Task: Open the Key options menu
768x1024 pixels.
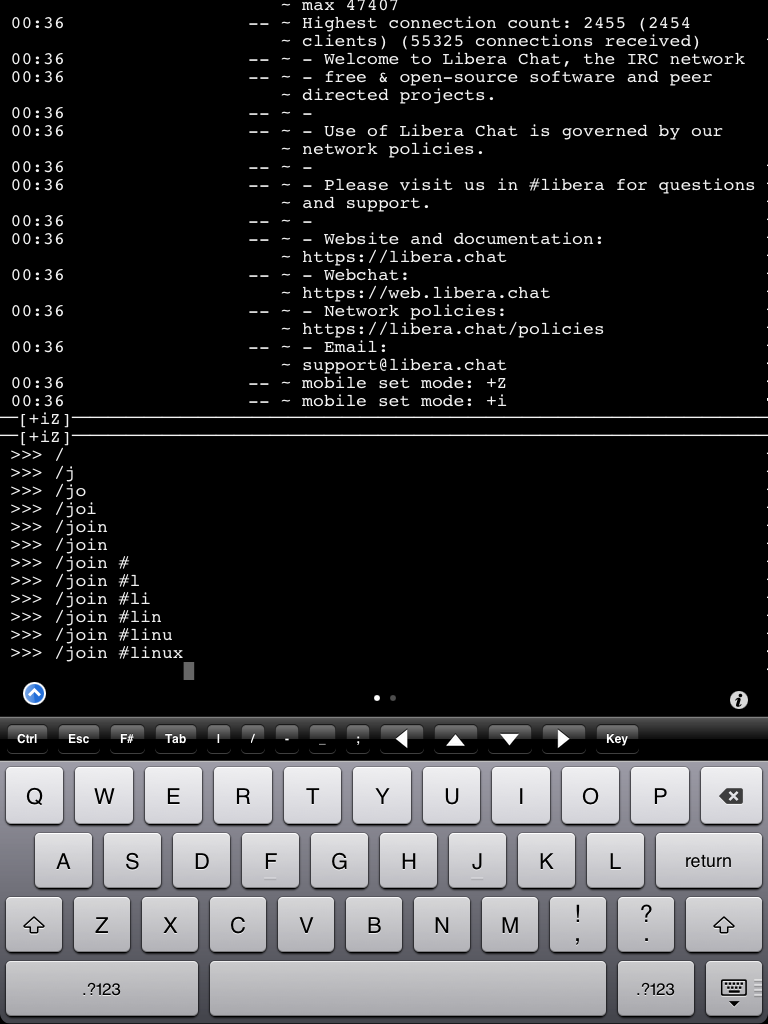Action: click(616, 739)
